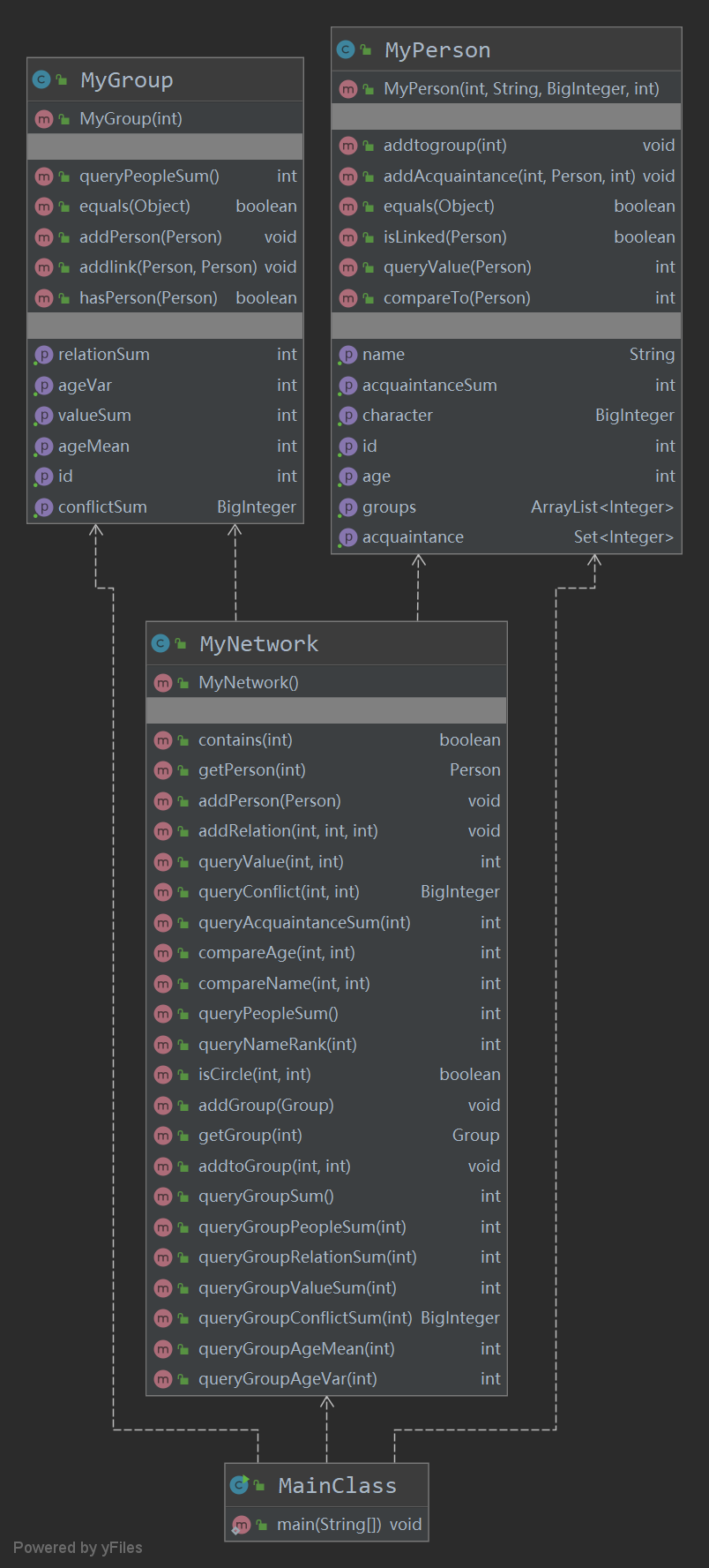Select the MyNetwork class node title

pyautogui.click(x=258, y=643)
